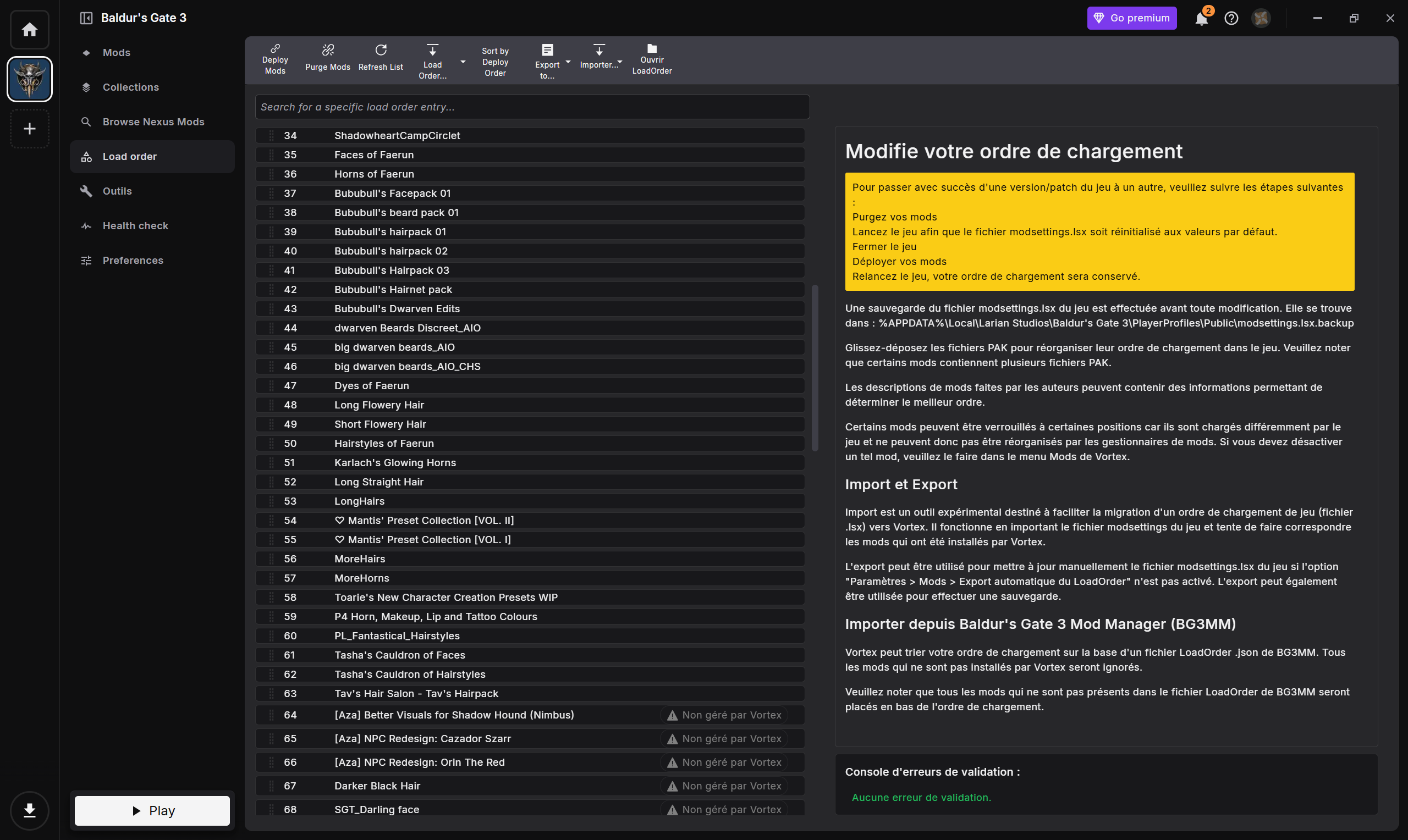The width and height of the screenshot is (1408, 840).
Task: Select the MoreHairs entry
Action: point(530,559)
